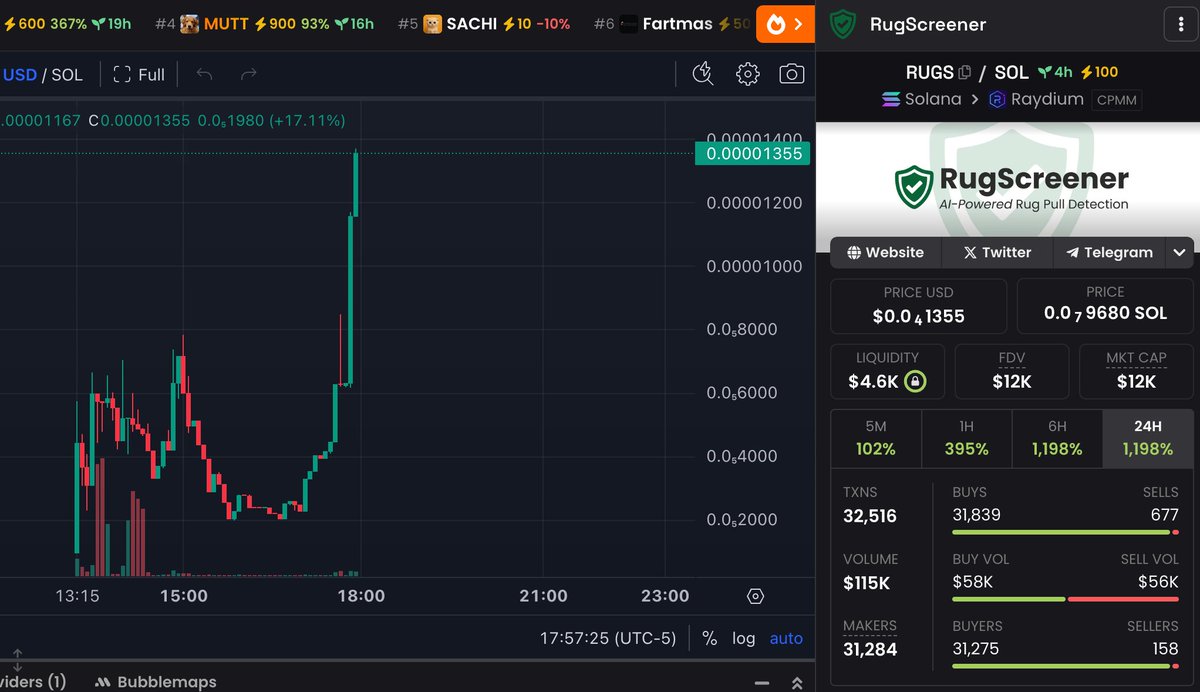Viewport: 1200px width, 692px height.
Task: Click the timezone display showing UTC-5
Action: coord(607,638)
